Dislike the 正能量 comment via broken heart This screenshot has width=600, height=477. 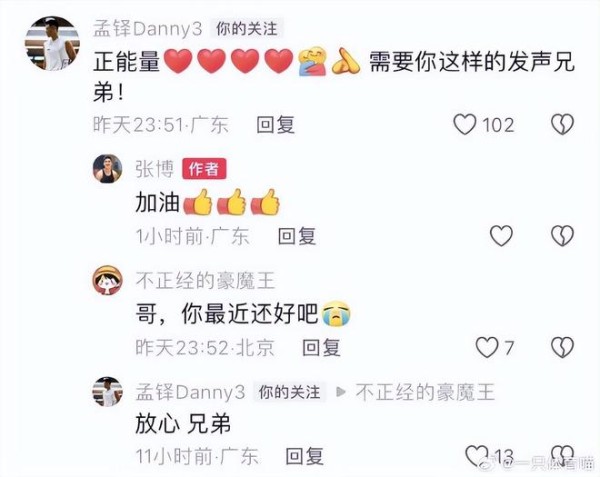pyautogui.click(x=562, y=125)
